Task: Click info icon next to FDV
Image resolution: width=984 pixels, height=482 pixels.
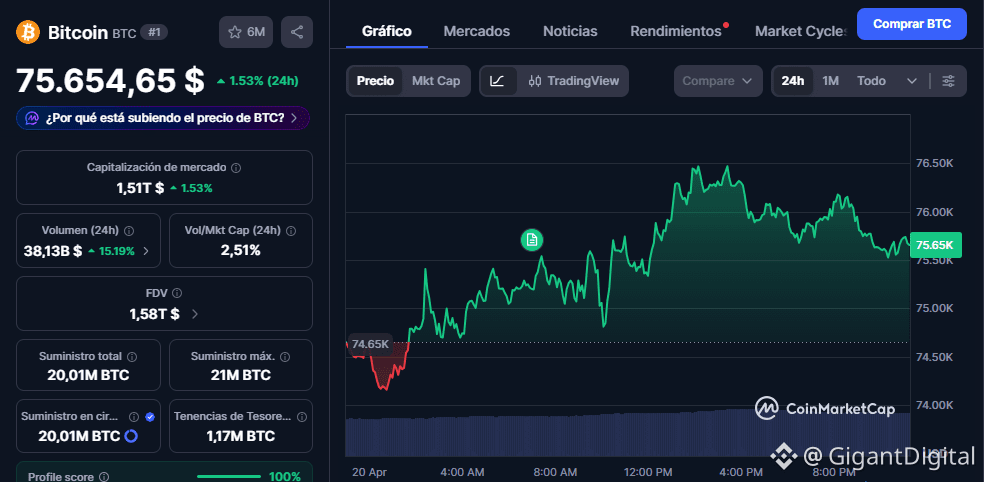Action: tap(177, 293)
